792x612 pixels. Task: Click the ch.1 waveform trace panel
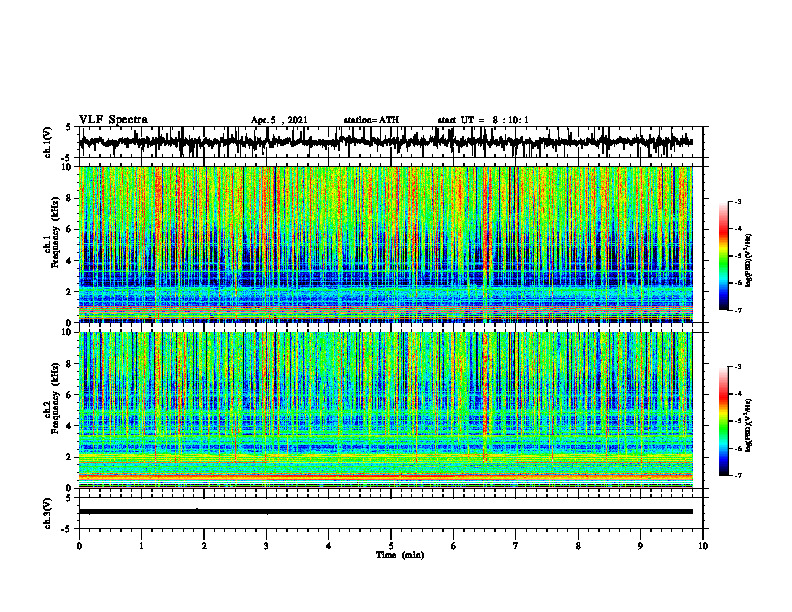tap(390, 142)
